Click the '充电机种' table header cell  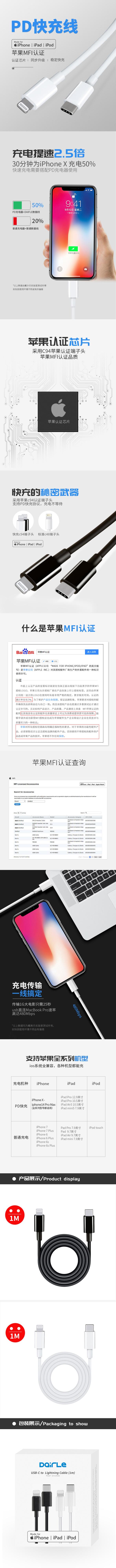[x=21, y=1084]
